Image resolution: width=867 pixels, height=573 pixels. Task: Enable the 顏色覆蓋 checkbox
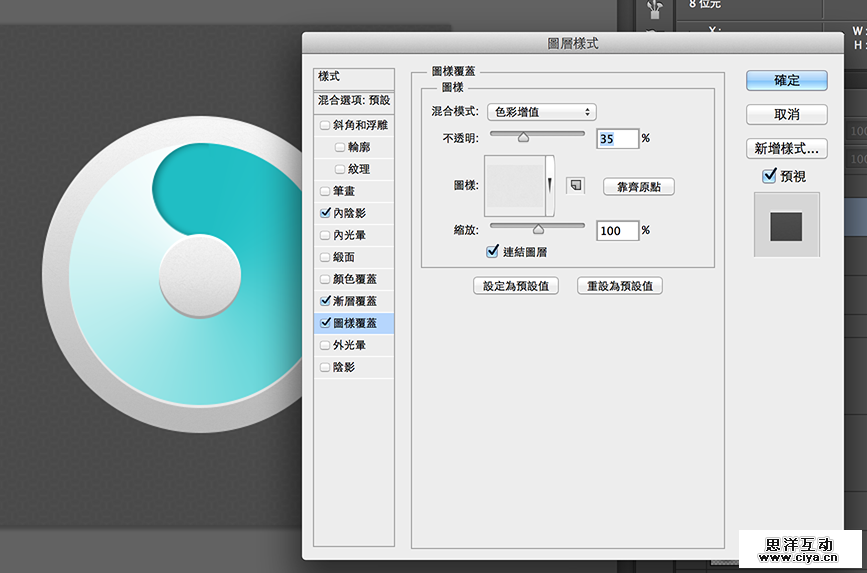(x=325, y=279)
